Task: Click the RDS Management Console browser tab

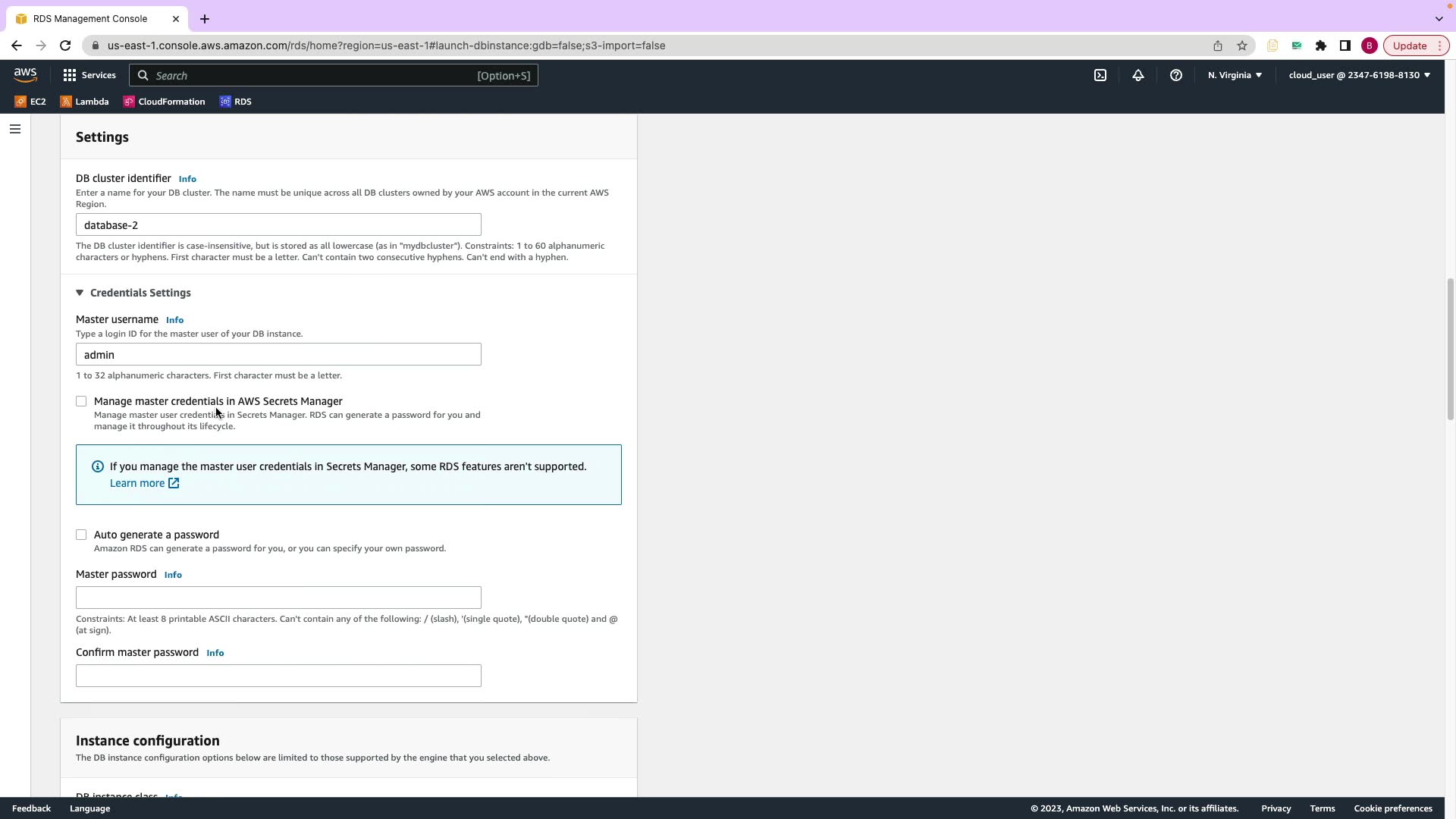Action: [x=89, y=18]
